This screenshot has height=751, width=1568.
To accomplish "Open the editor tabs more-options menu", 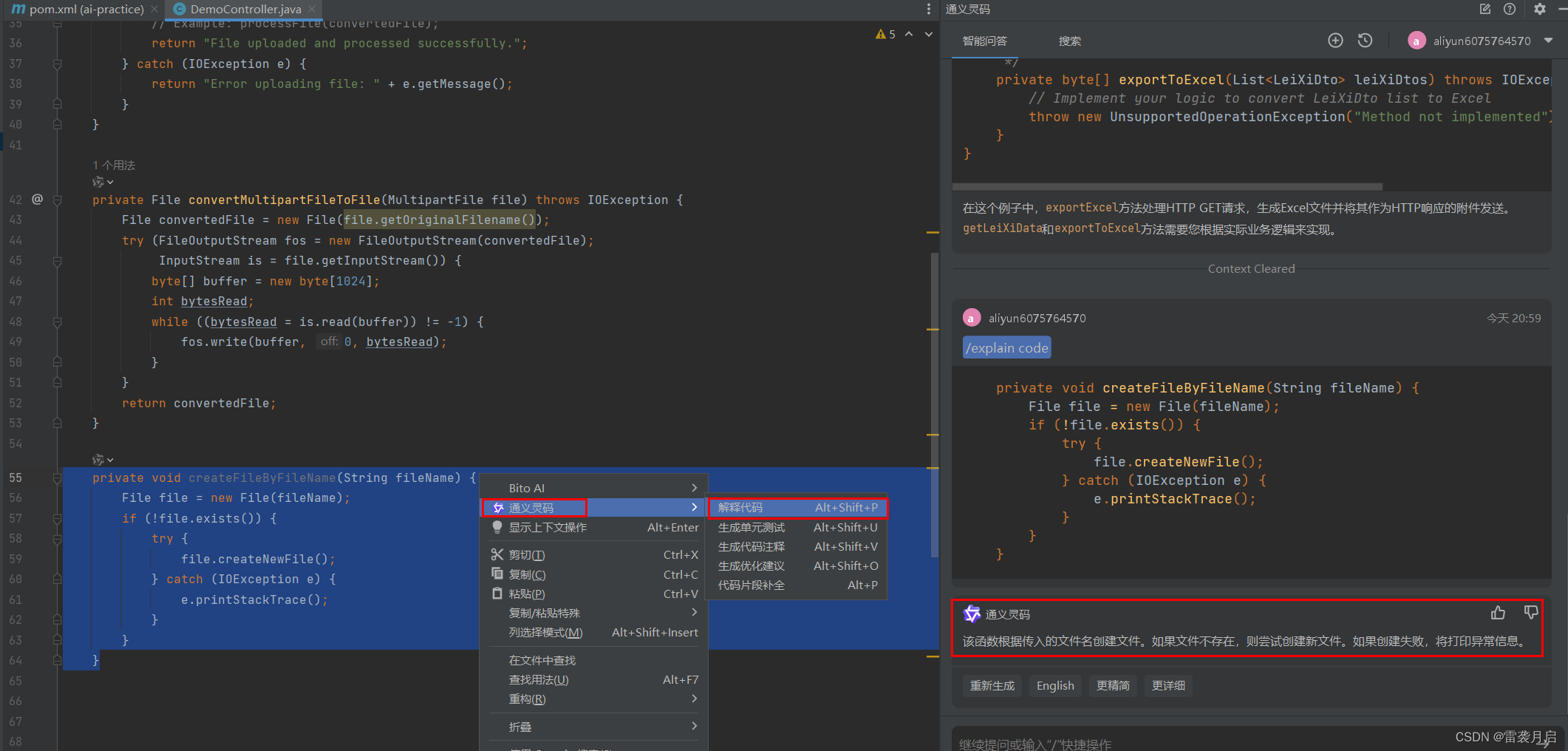I will point(929,9).
